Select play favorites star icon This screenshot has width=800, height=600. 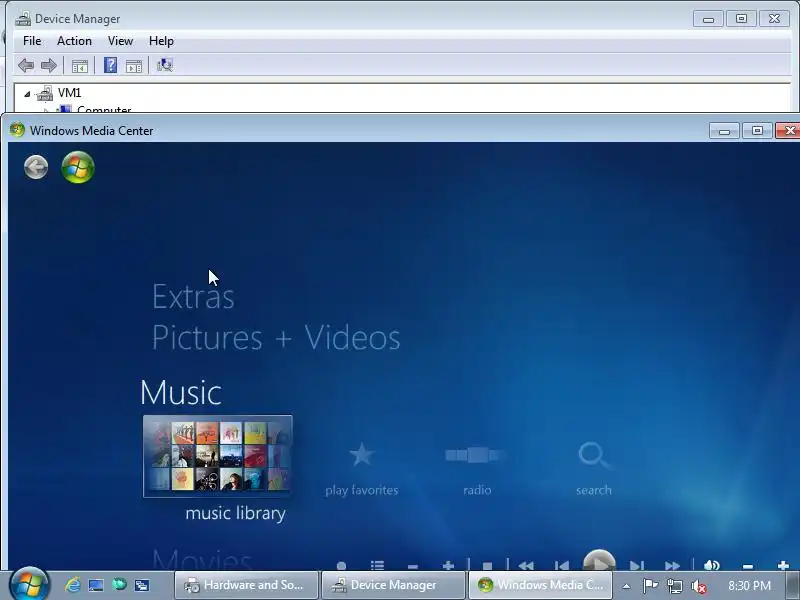tap(362, 454)
